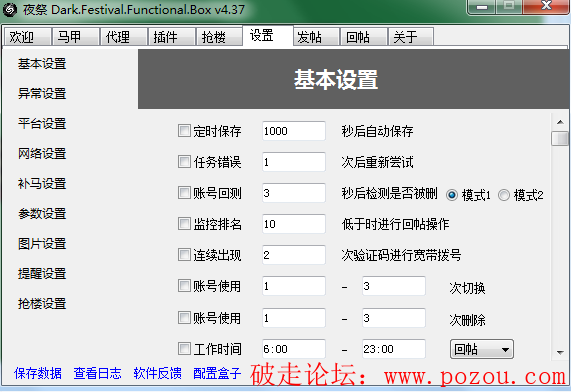
Task: Click the minimum field in 次删除 row
Action: [294, 318]
